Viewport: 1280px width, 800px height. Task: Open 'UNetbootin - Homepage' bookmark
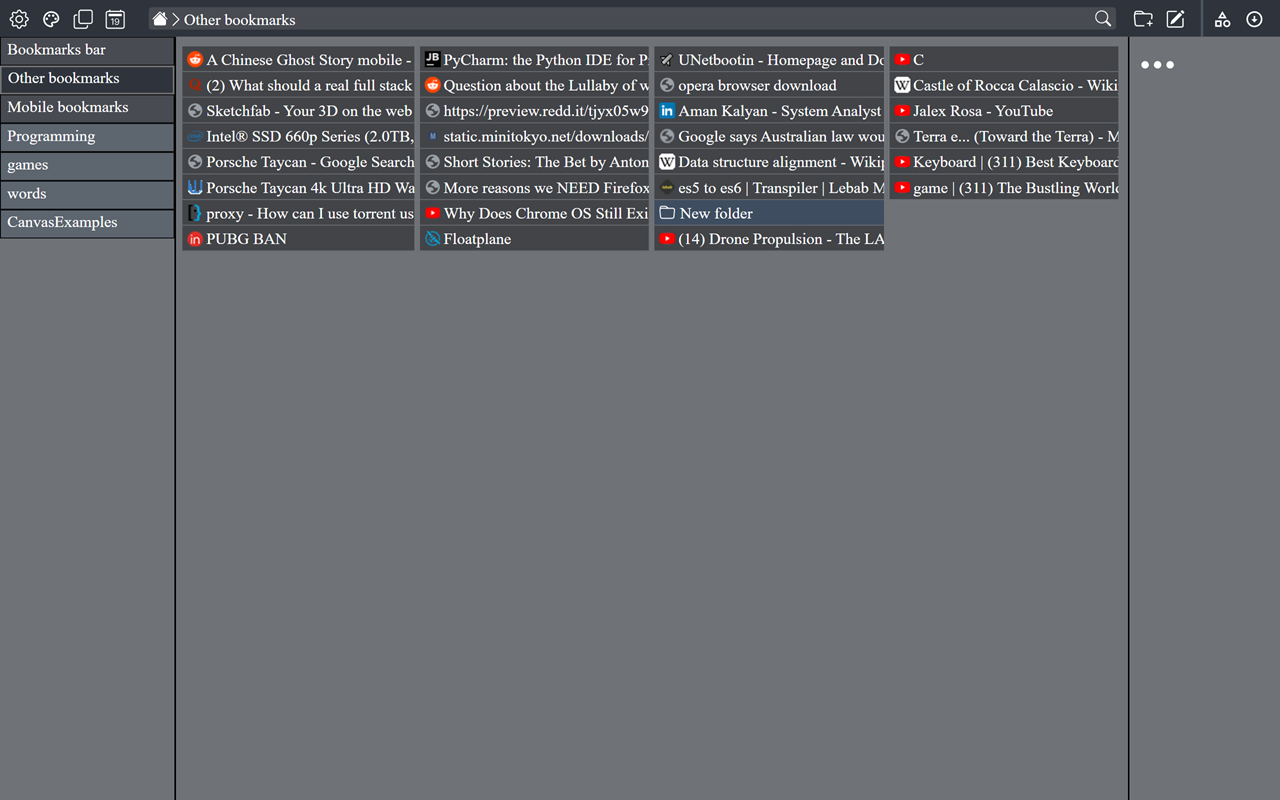point(770,60)
